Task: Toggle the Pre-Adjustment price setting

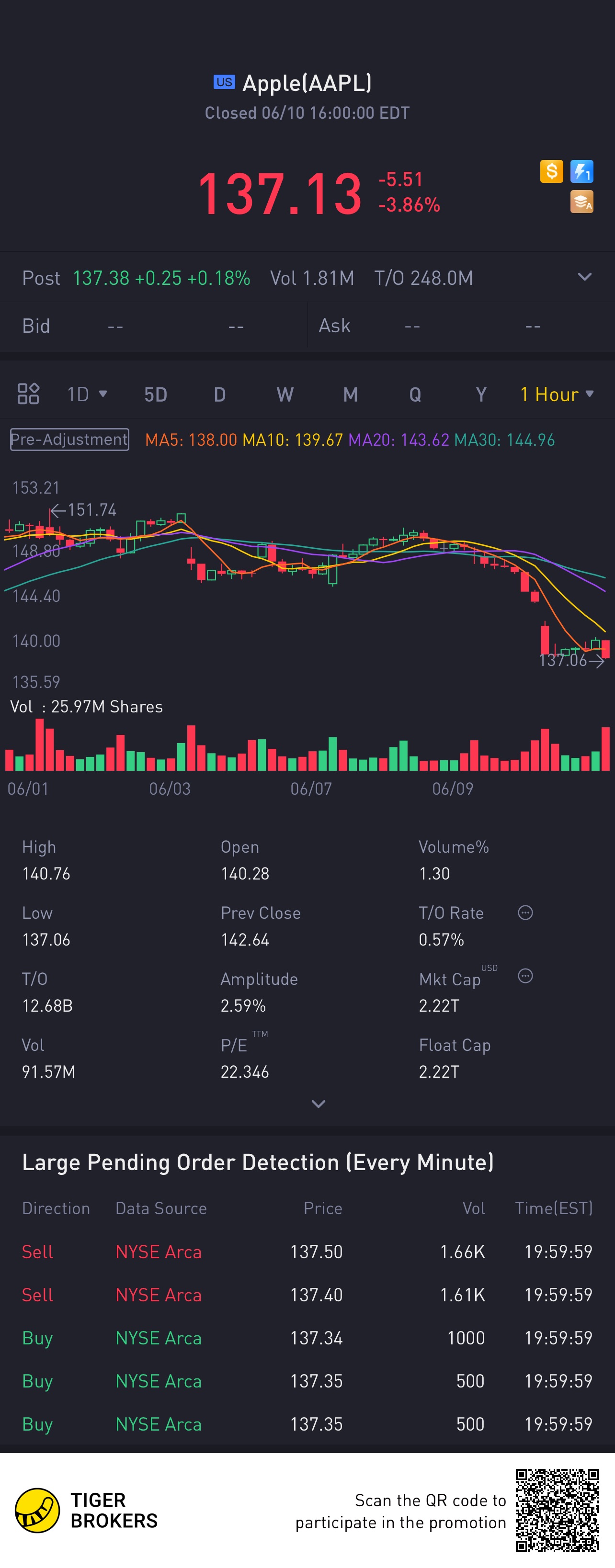Action: point(69,440)
